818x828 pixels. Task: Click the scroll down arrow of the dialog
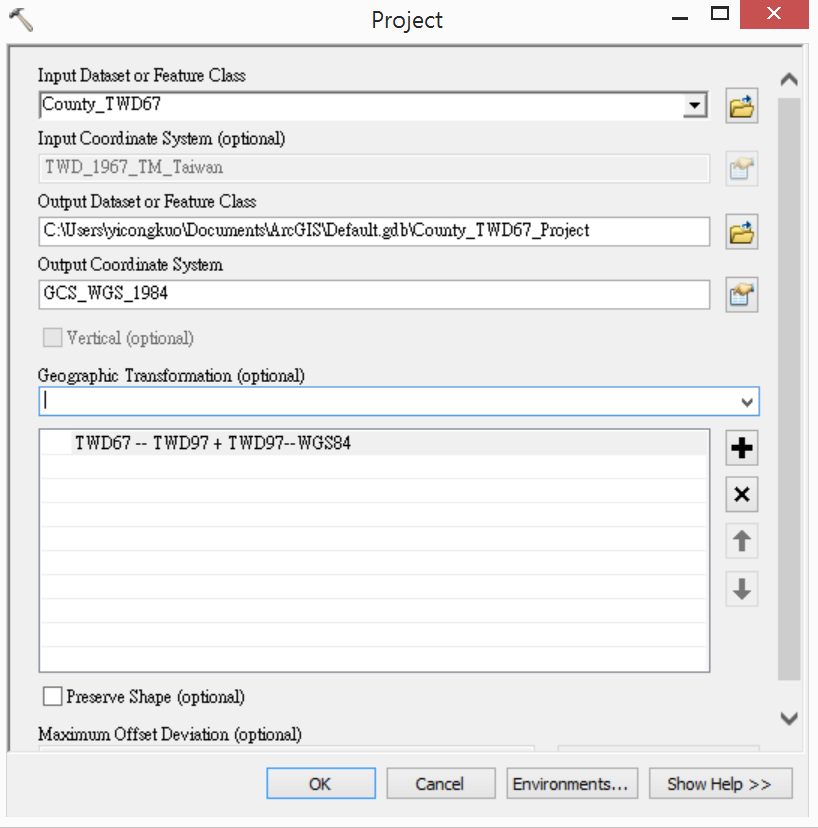coord(789,718)
